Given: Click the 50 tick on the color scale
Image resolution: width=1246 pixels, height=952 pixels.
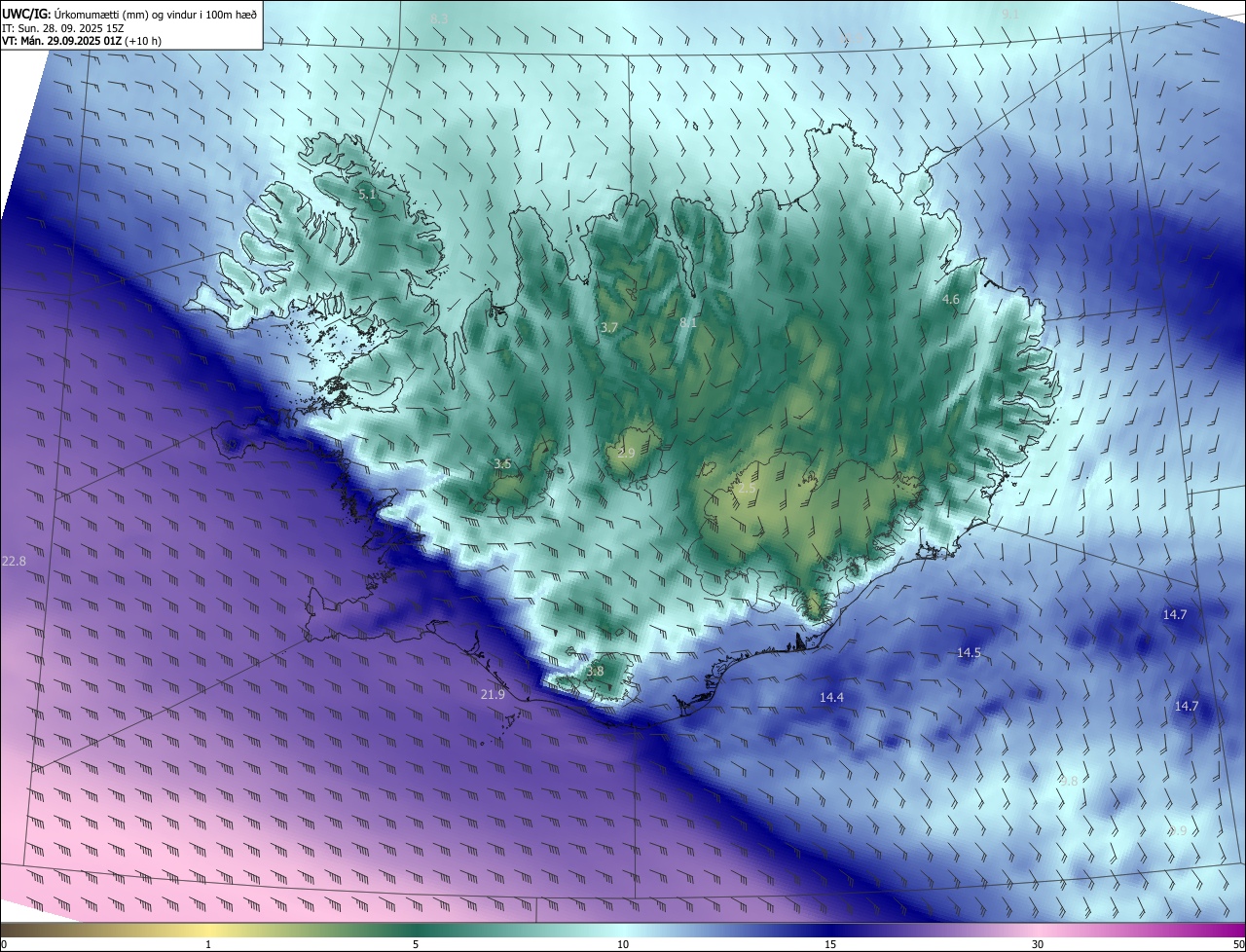Looking at the screenshot, I should click(x=1238, y=944).
